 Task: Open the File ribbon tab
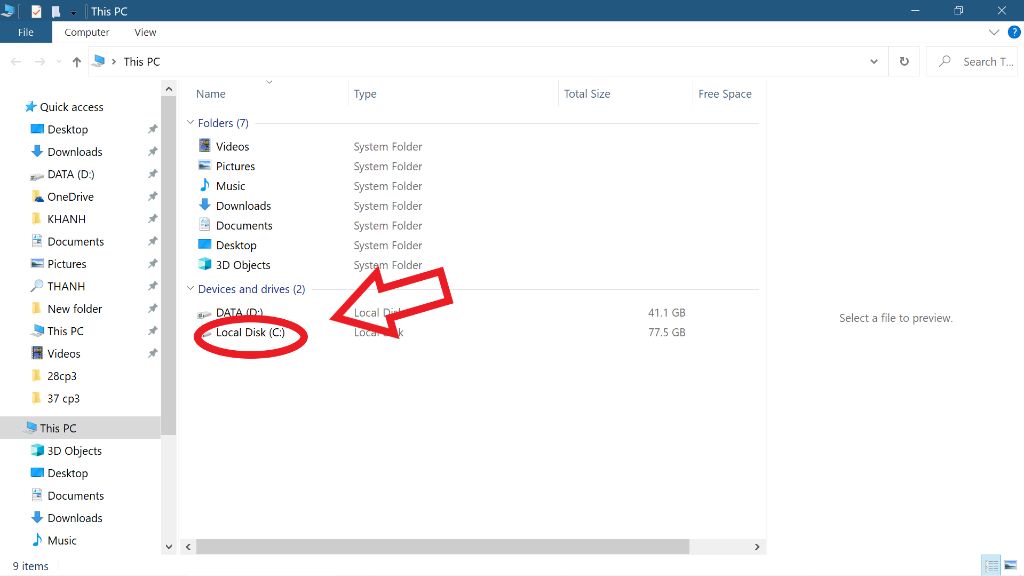(25, 32)
